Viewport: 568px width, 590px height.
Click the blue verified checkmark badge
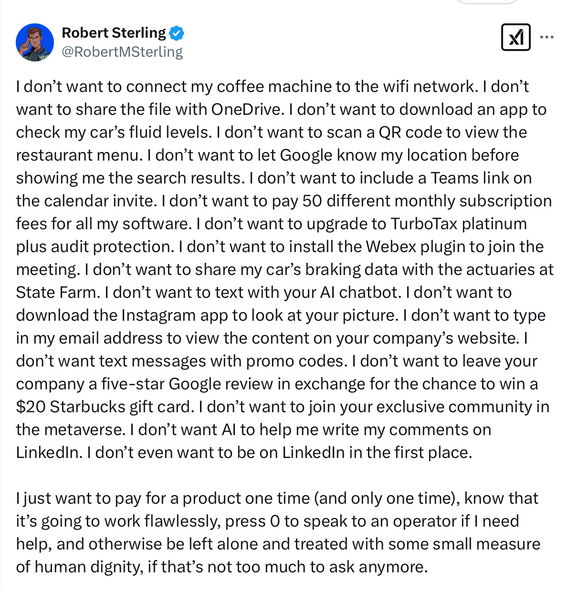(176, 33)
